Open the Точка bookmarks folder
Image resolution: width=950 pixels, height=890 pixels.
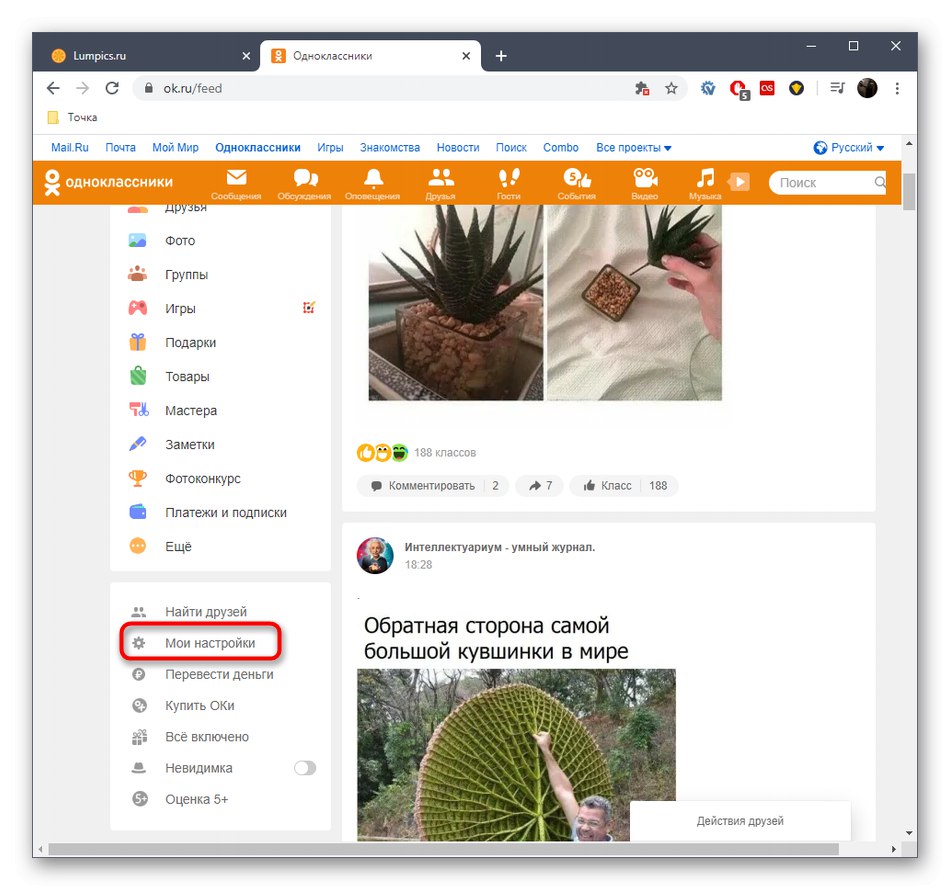pyautogui.click(x=73, y=117)
